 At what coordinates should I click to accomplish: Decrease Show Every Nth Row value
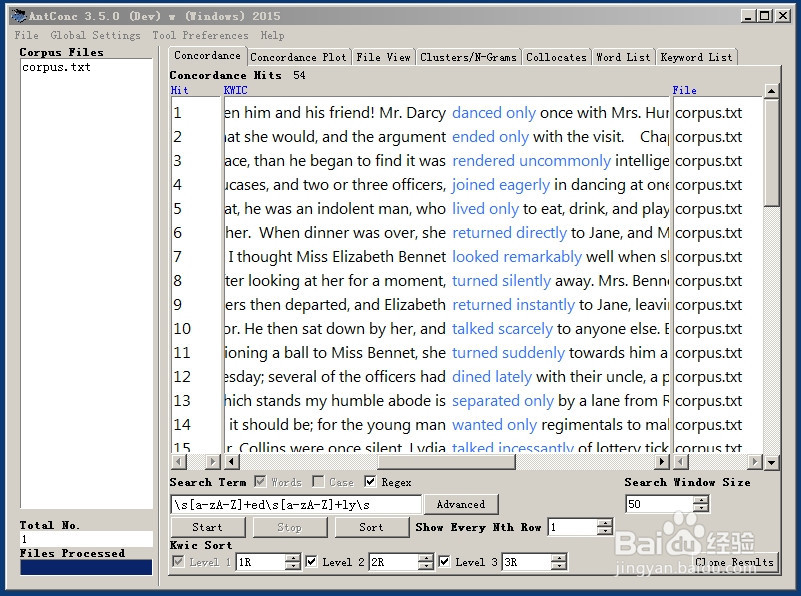[x=604, y=532]
